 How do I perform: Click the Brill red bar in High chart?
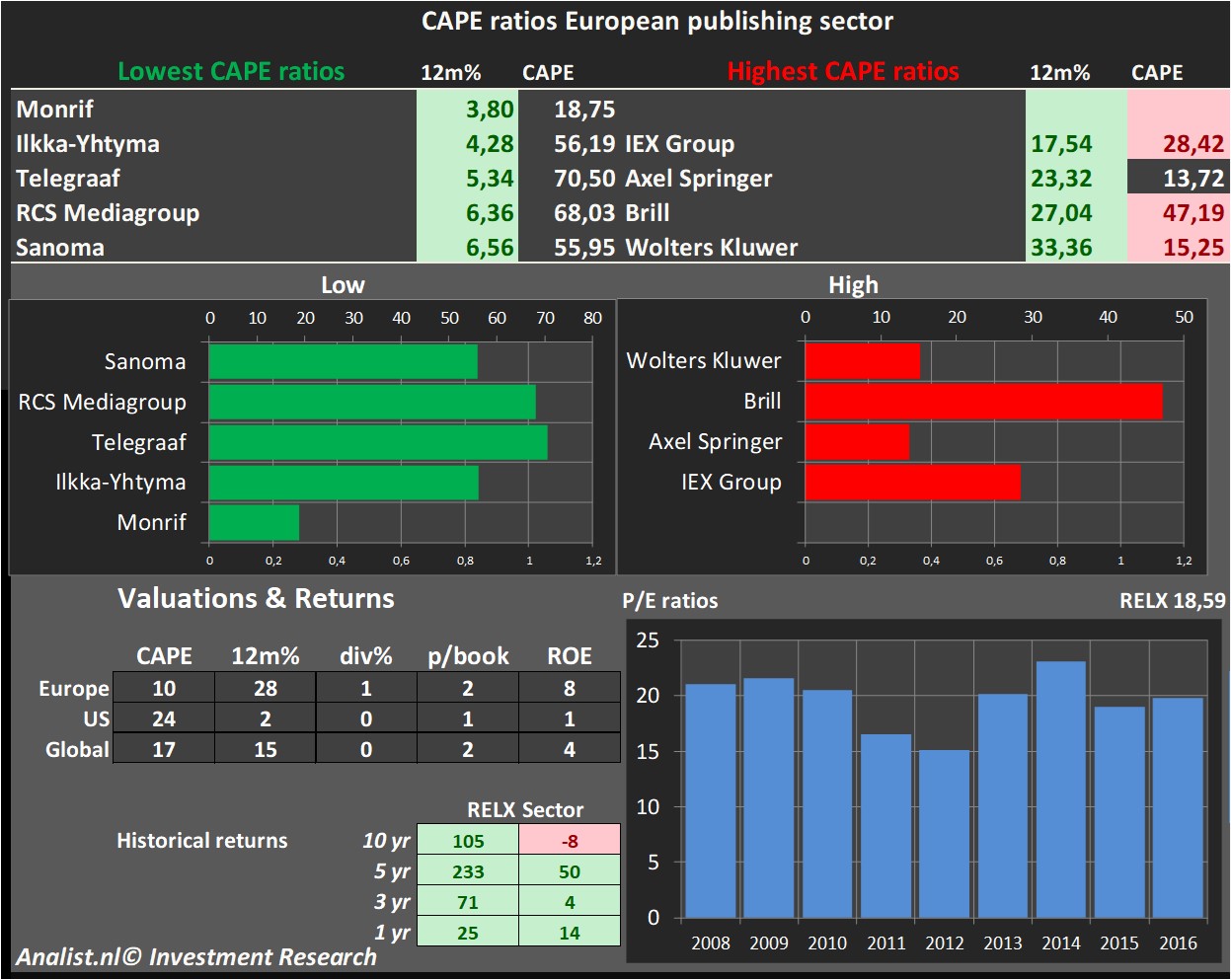point(982,402)
